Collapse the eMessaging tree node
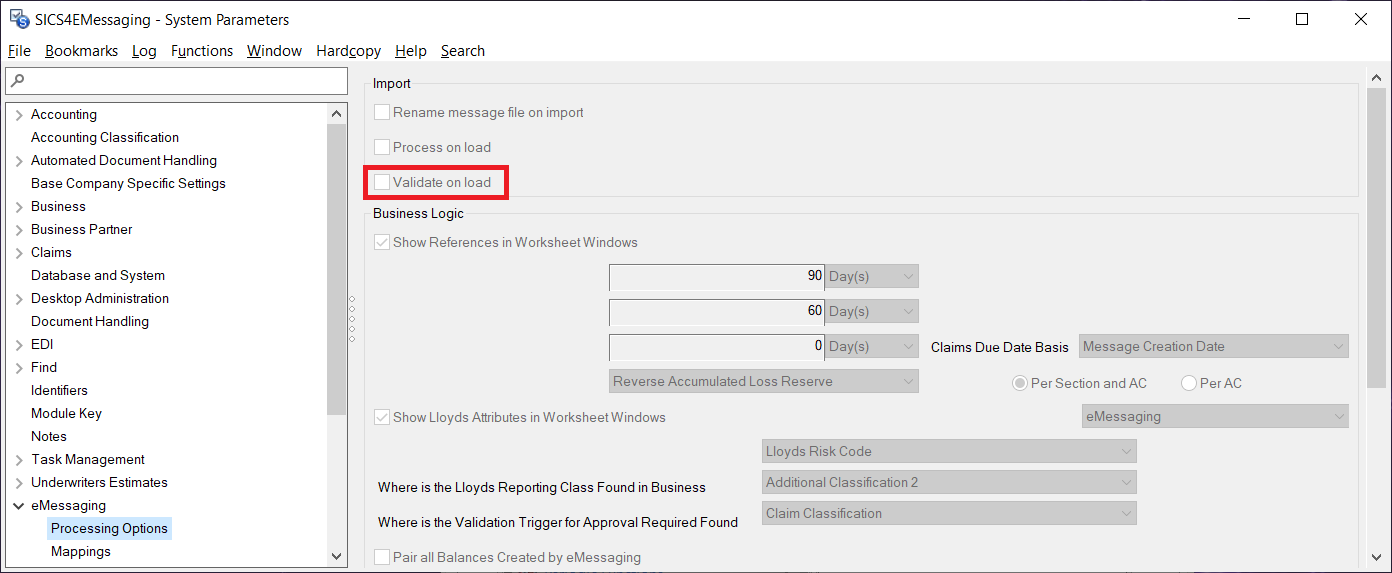Image resolution: width=1392 pixels, height=573 pixels. point(18,506)
